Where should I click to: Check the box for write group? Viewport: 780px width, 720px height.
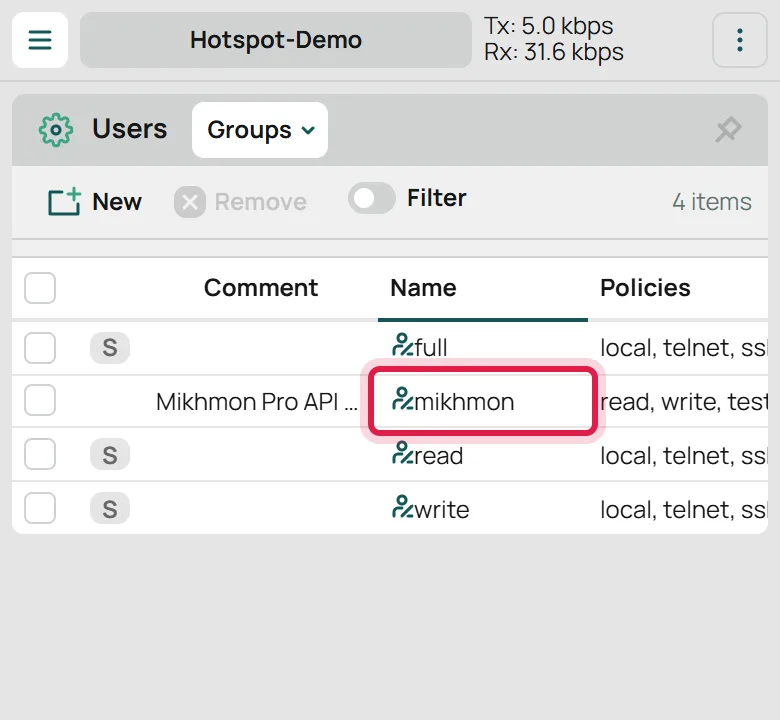(x=40, y=508)
